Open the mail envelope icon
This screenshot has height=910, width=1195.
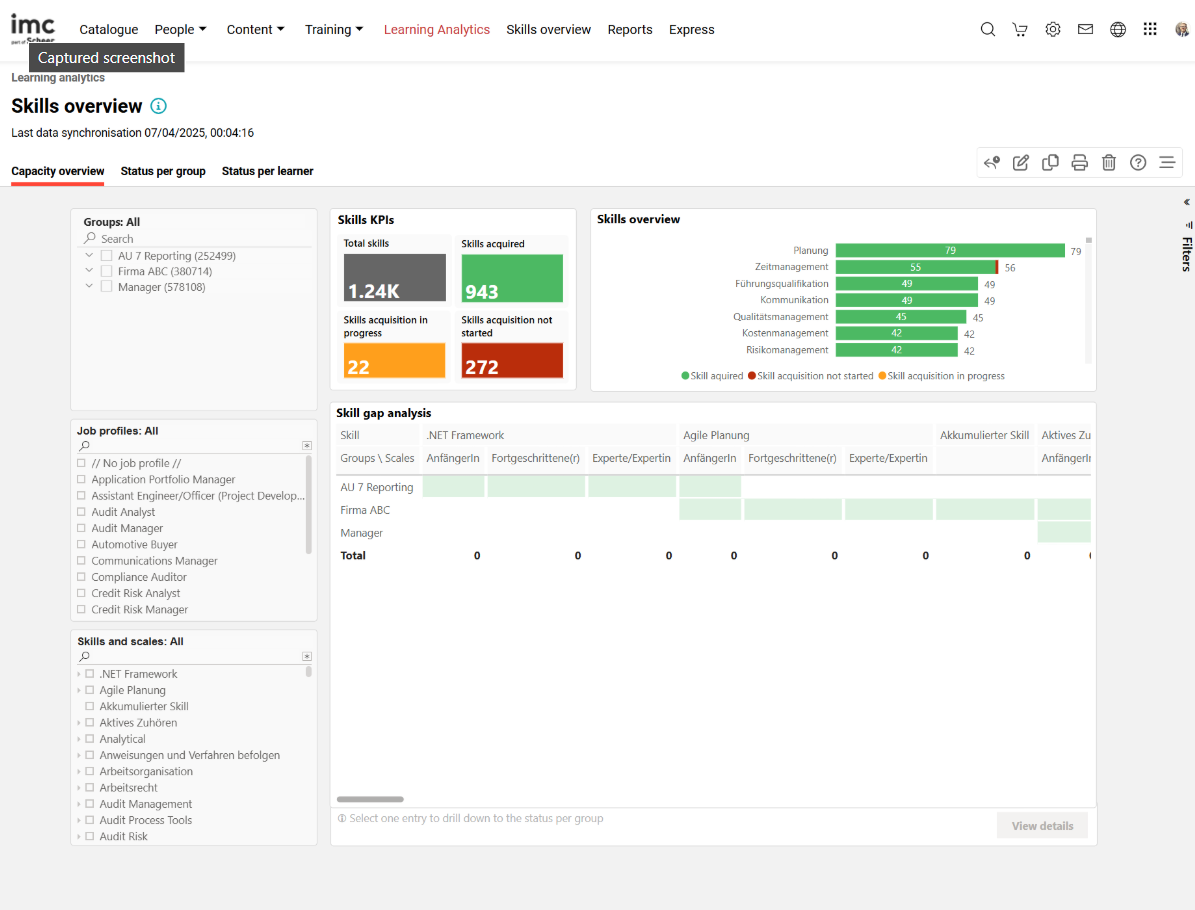(x=1085, y=30)
